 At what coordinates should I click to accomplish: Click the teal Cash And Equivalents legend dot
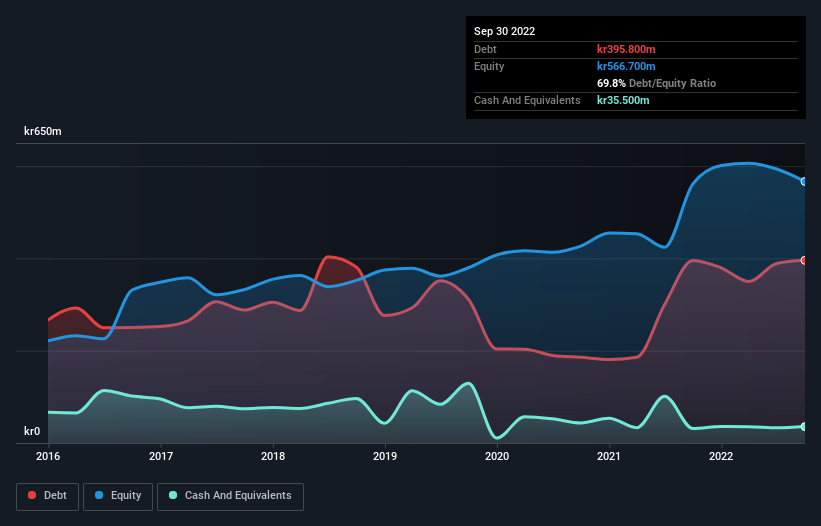173,495
